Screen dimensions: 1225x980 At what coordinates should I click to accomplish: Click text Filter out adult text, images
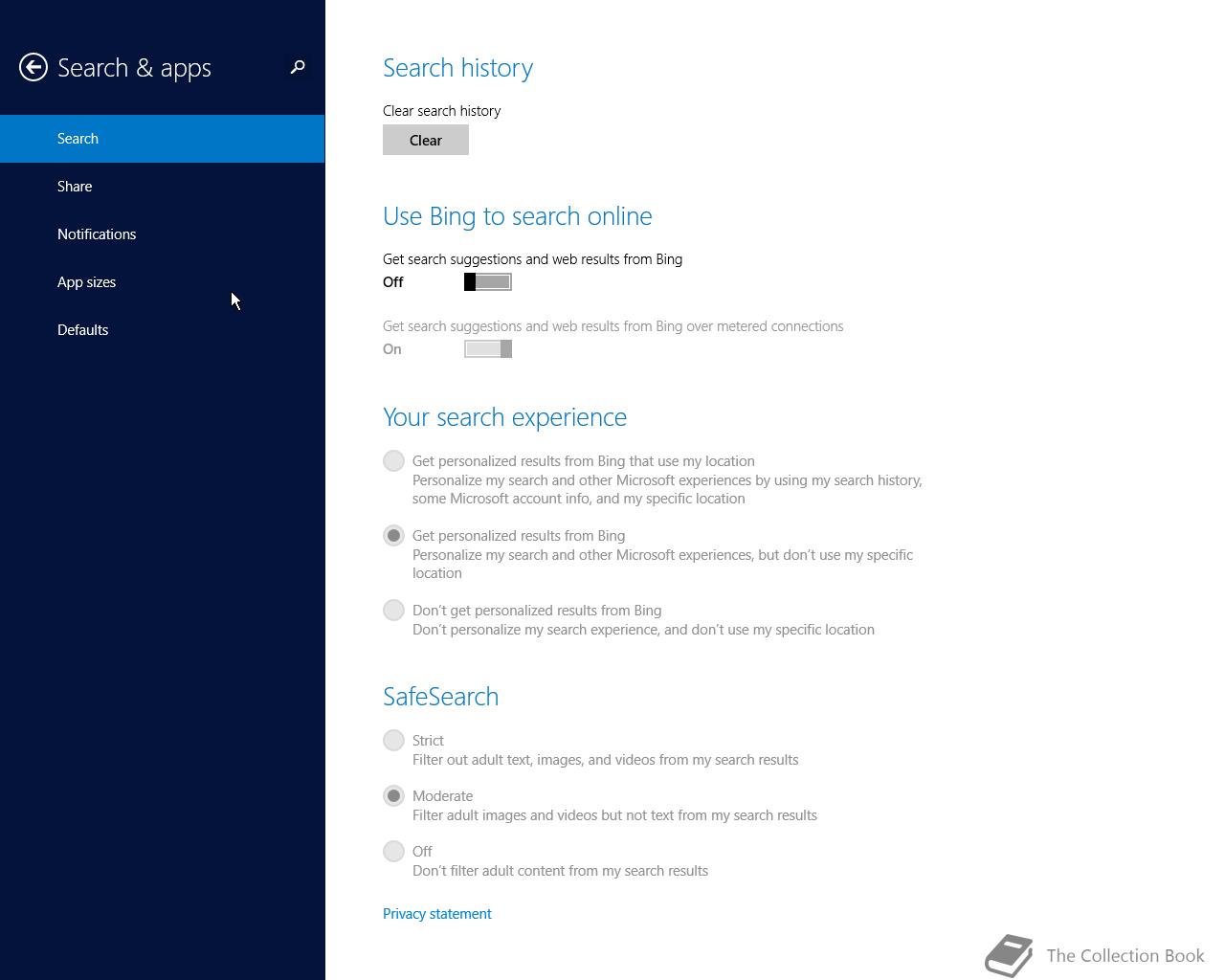point(605,760)
